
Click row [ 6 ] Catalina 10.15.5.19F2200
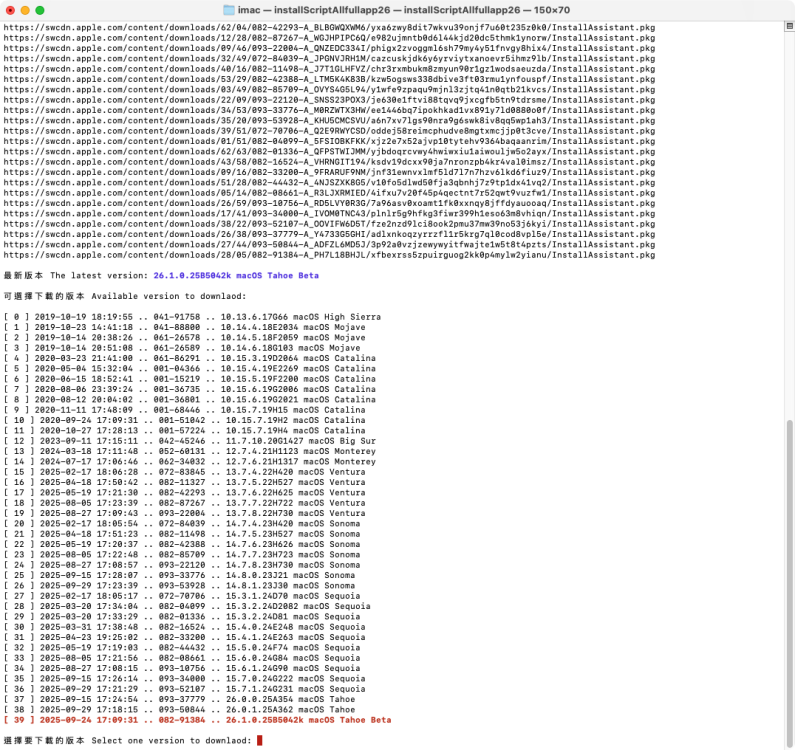(x=190, y=379)
